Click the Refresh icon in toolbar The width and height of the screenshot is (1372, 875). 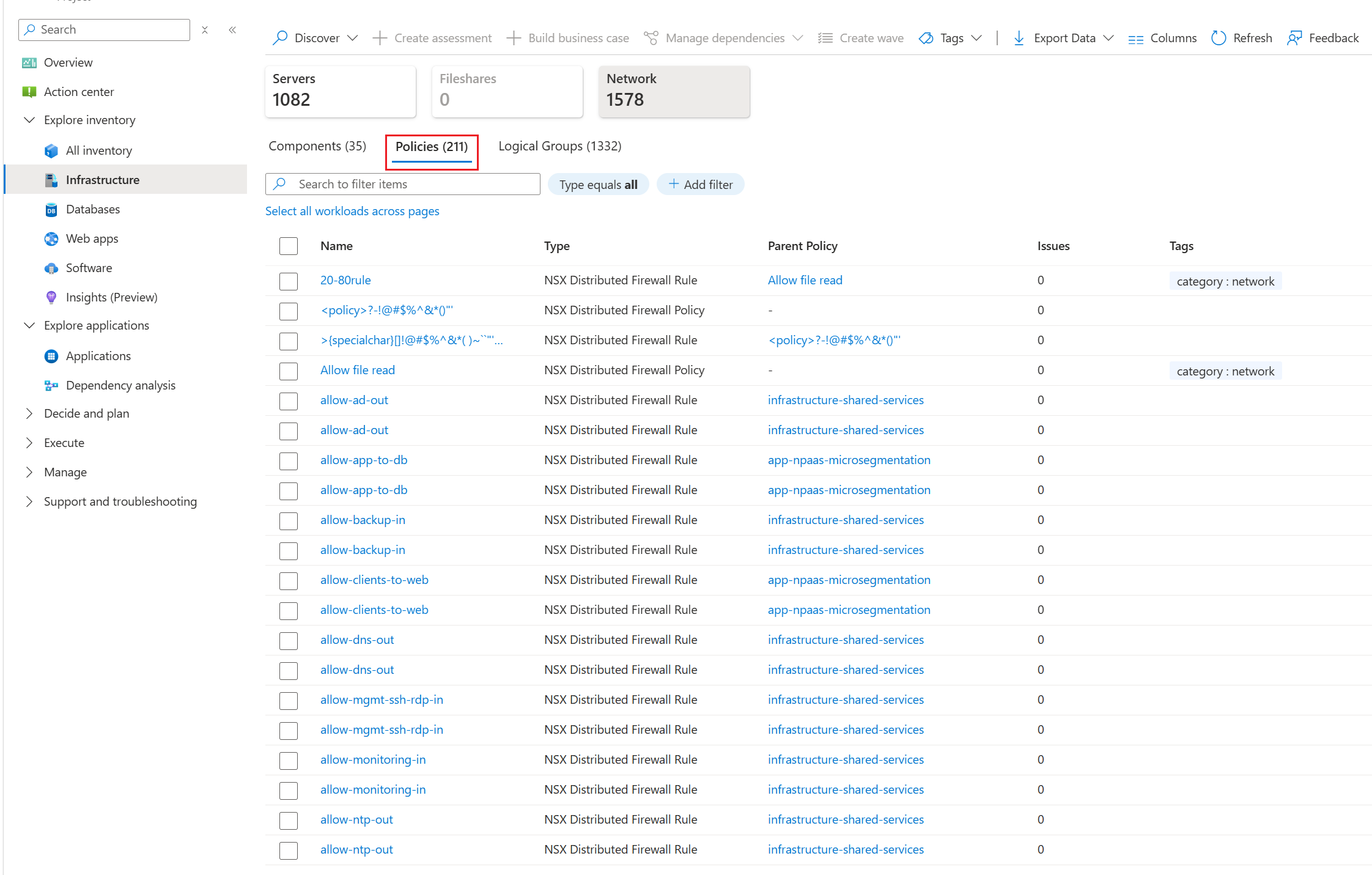click(1218, 38)
